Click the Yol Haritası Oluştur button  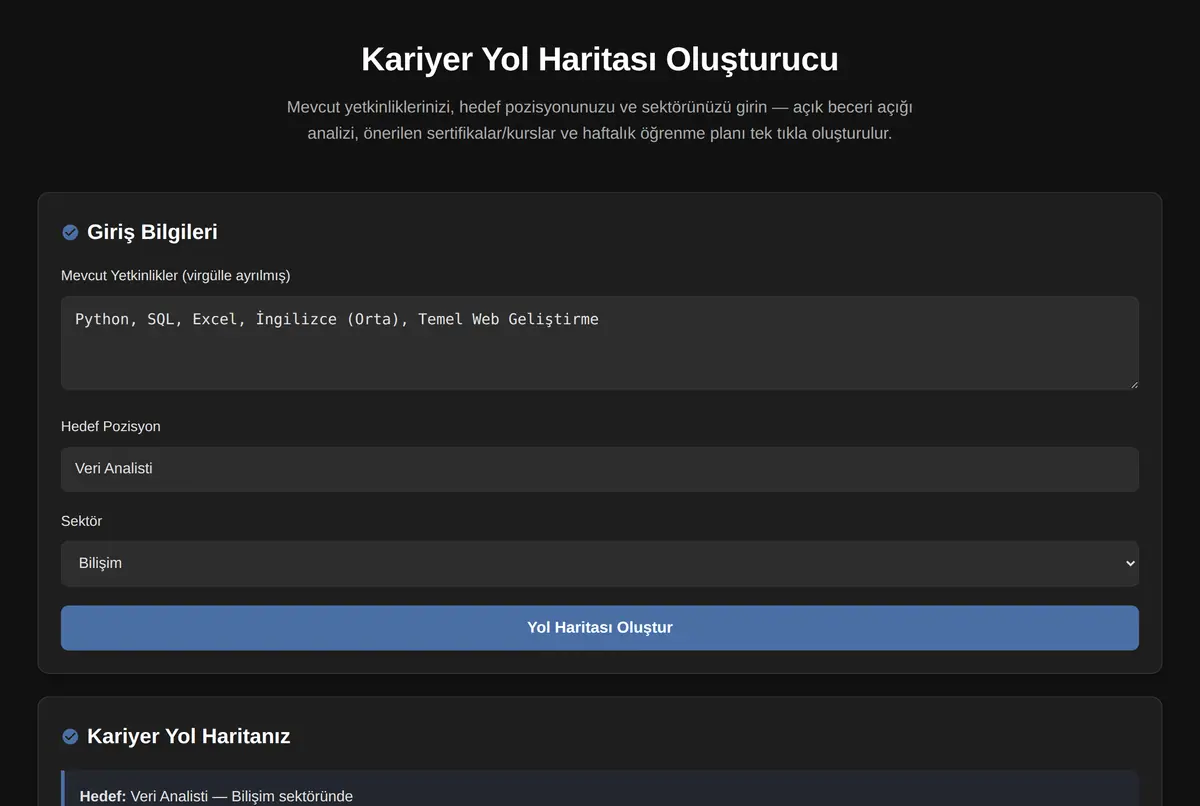[600, 628]
